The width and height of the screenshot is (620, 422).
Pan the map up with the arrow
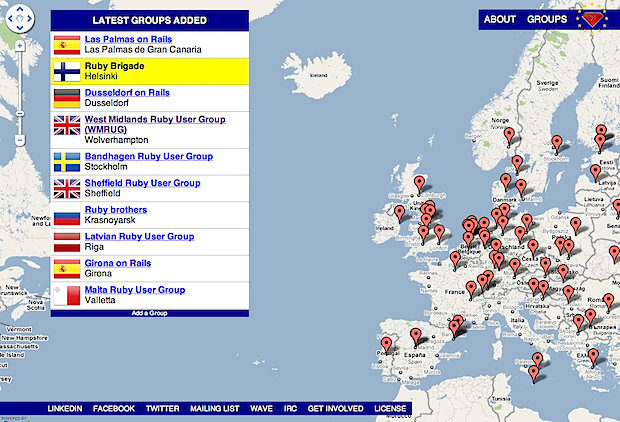point(20,9)
